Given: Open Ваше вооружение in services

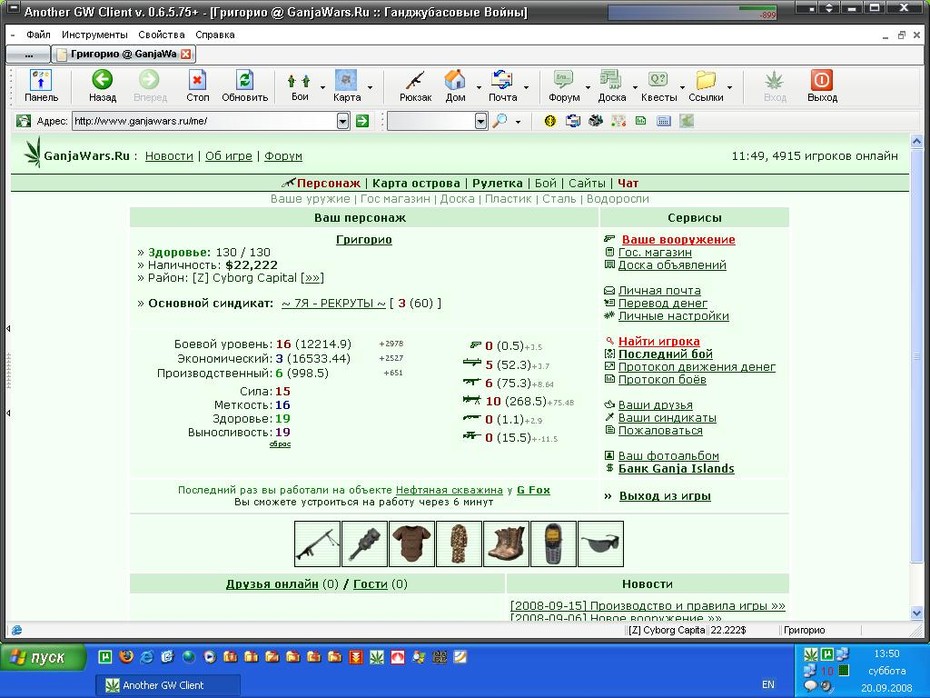Looking at the screenshot, I should pyautogui.click(x=678, y=240).
